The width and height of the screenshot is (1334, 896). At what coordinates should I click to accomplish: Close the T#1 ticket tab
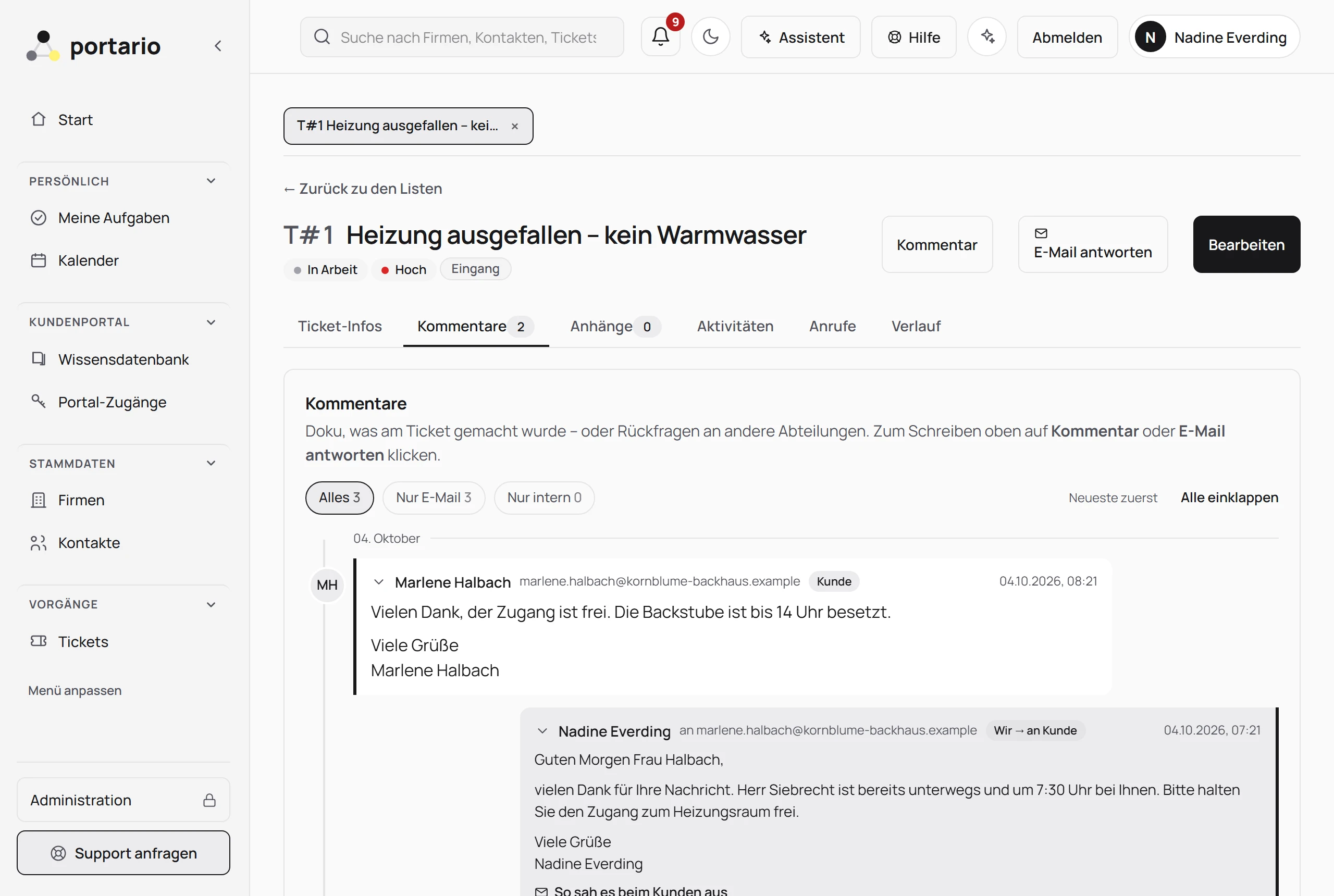click(515, 126)
